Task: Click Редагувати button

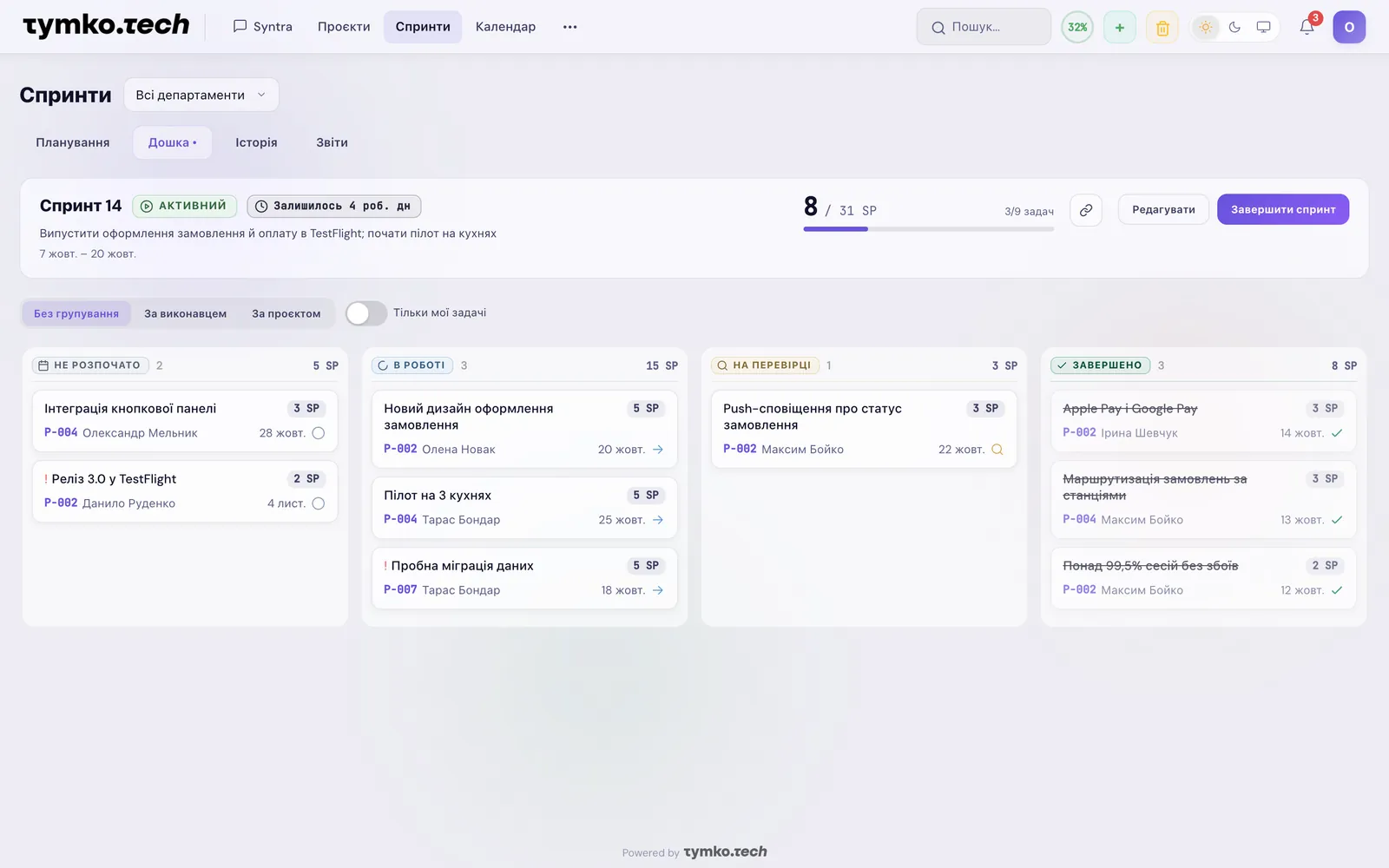Action: pyautogui.click(x=1163, y=209)
